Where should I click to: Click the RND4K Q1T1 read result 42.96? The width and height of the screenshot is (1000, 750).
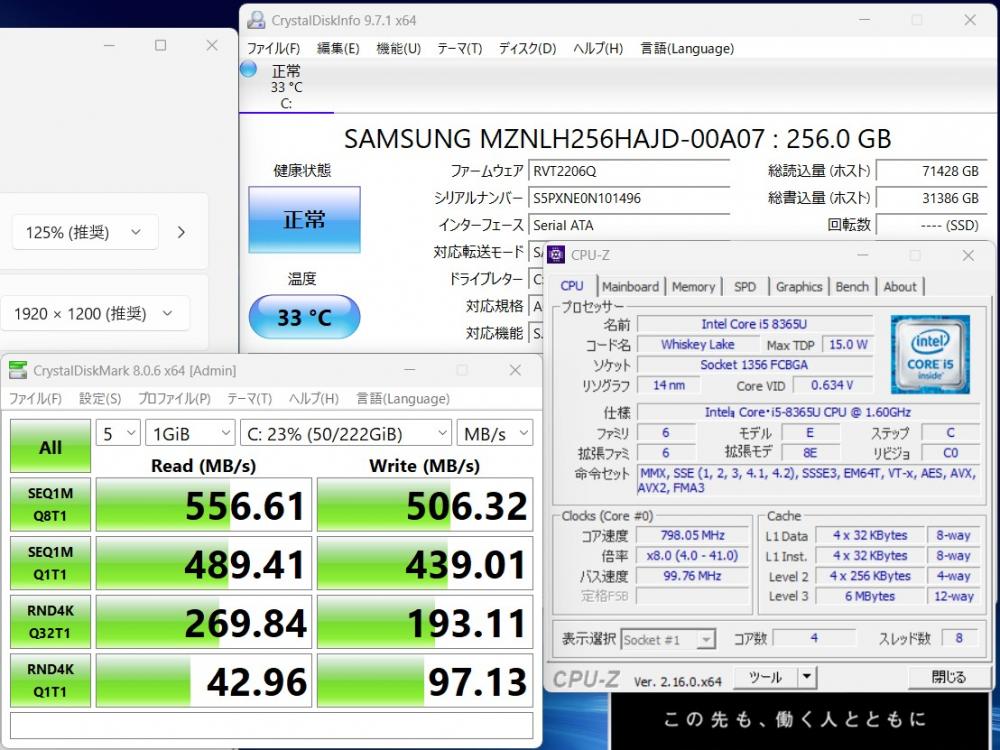[x=203, y=680]
